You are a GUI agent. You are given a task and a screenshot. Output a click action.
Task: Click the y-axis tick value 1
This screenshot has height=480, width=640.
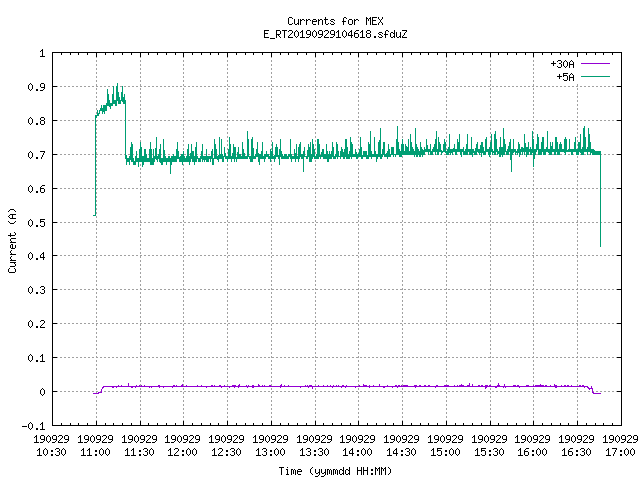42,53
